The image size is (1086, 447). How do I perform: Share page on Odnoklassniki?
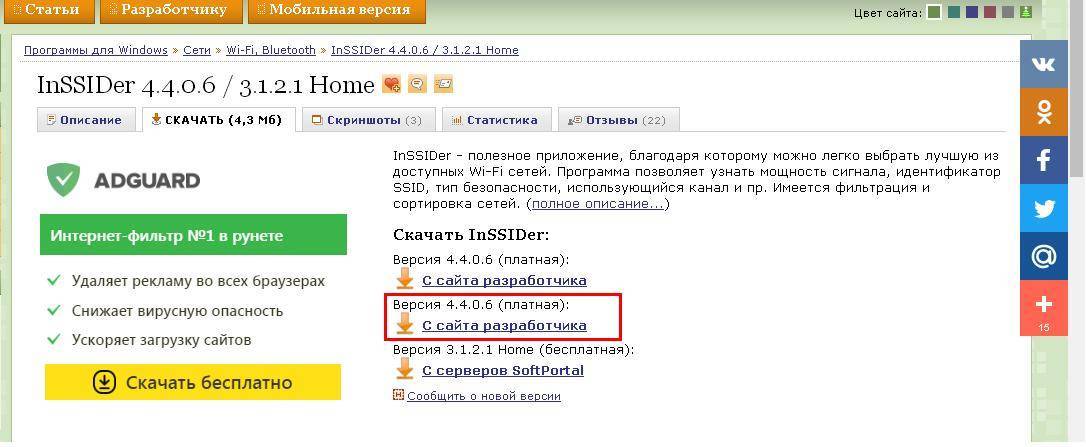click(1044, 112)
